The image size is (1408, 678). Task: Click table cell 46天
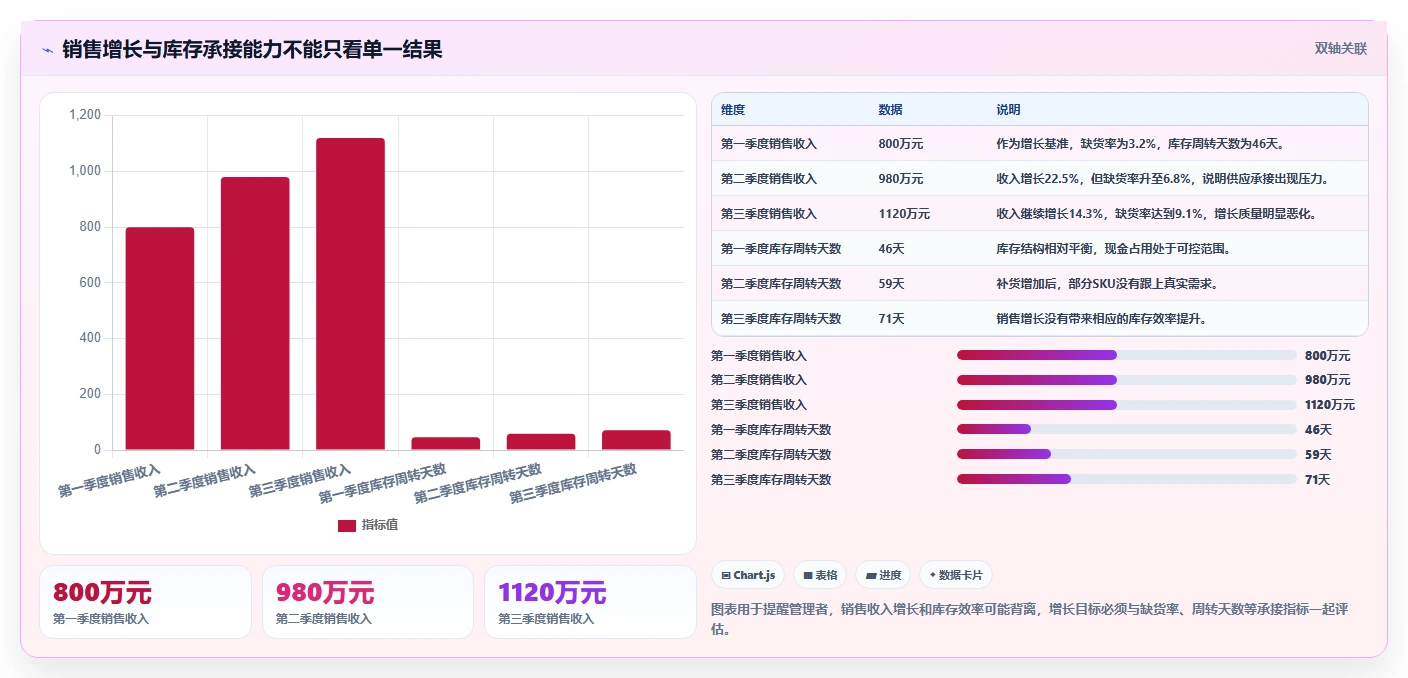(x=891, y=249)
